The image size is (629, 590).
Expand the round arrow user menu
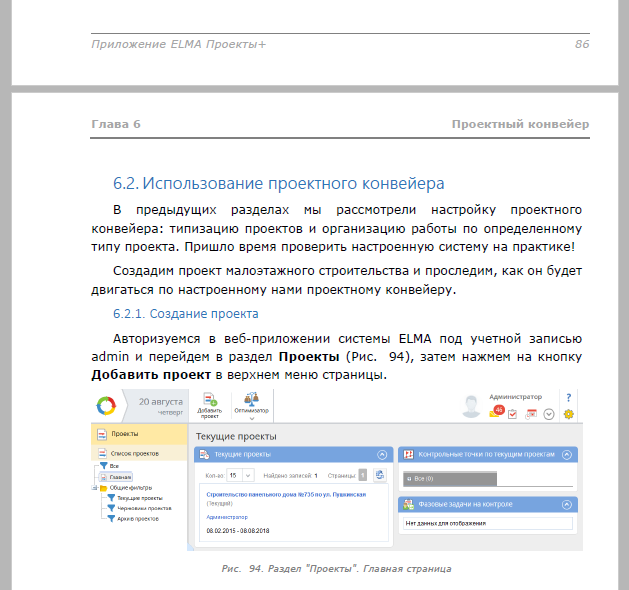coord(549,414)
